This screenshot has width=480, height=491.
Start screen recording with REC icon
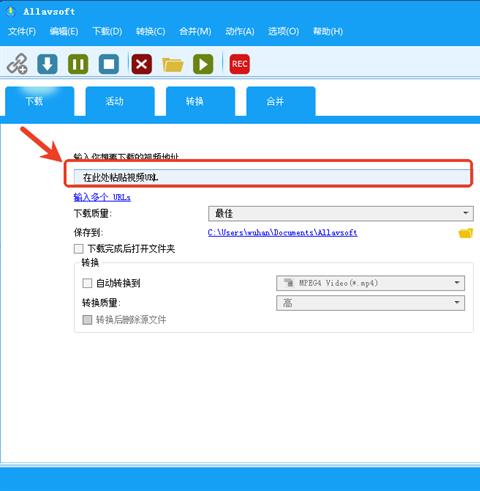(x=240, y=64)
